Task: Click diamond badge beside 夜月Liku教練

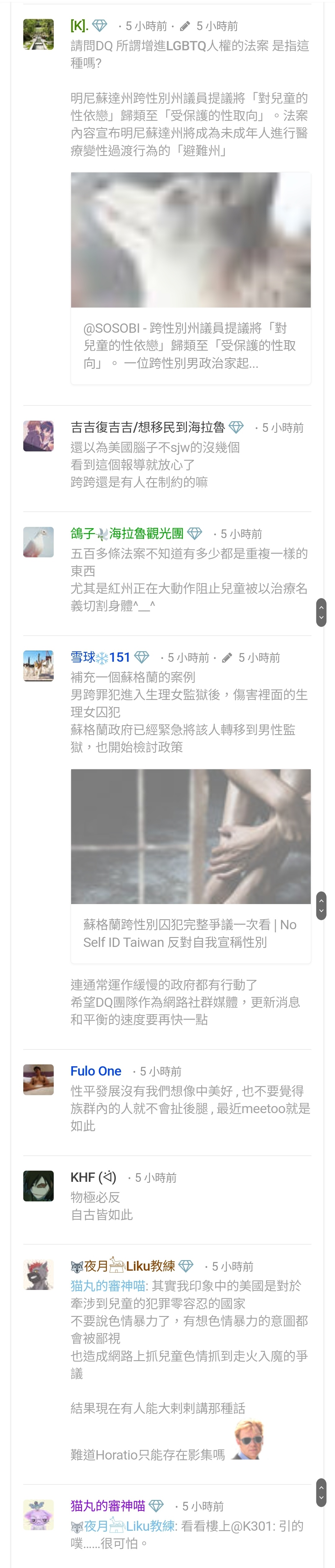Action: pyautogui.click(x=186, y=1266)
